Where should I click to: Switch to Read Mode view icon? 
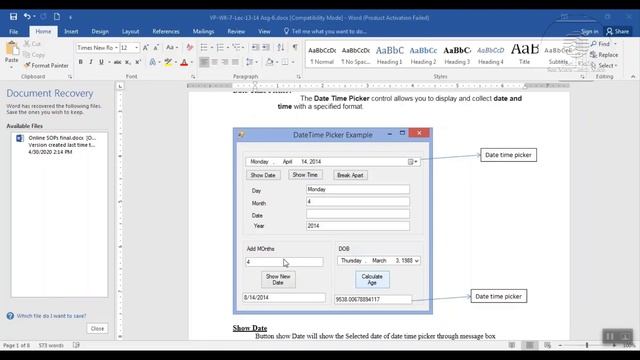pyautogui.click(x=512, y=345)
